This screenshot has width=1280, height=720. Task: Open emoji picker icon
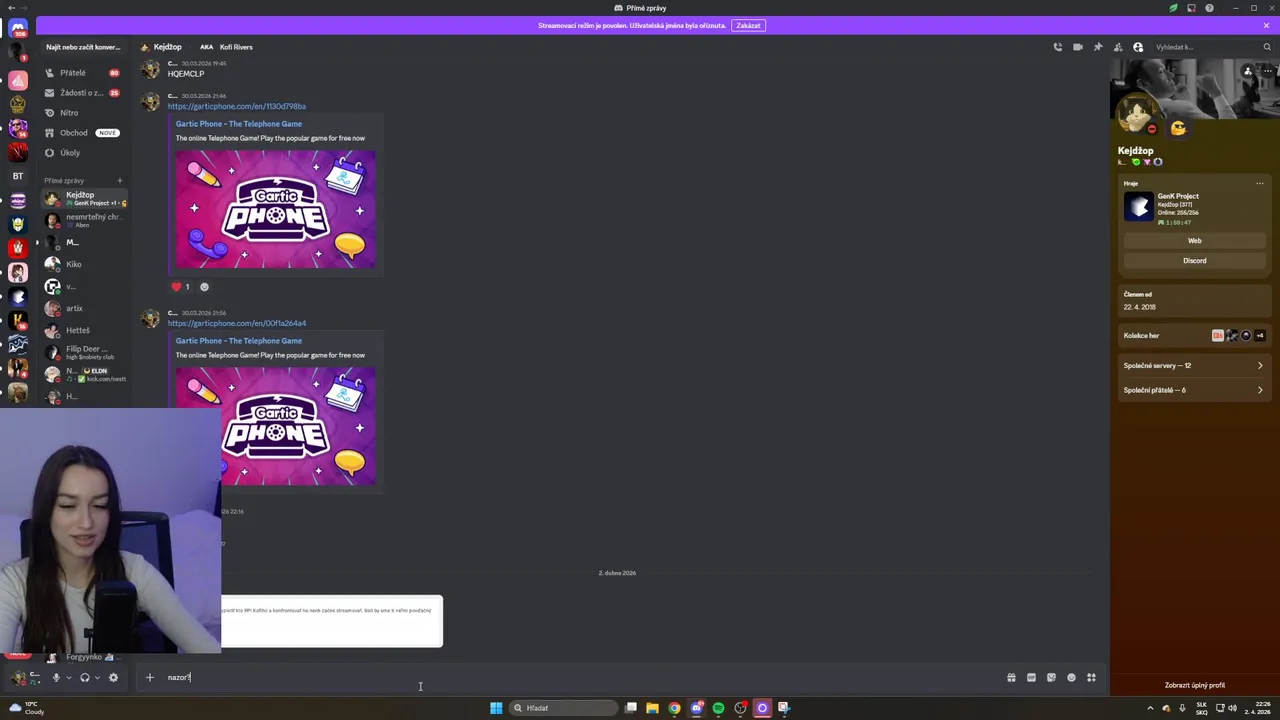(1071, 677)
